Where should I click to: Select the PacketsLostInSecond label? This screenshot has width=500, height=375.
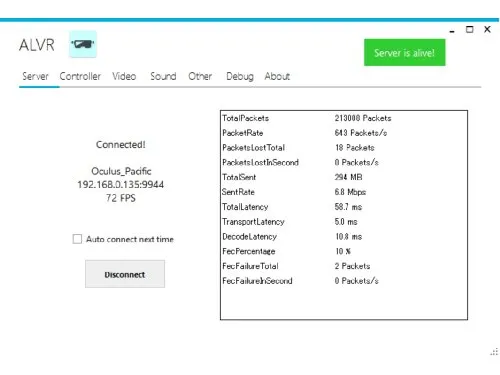[x=260, y=162]
